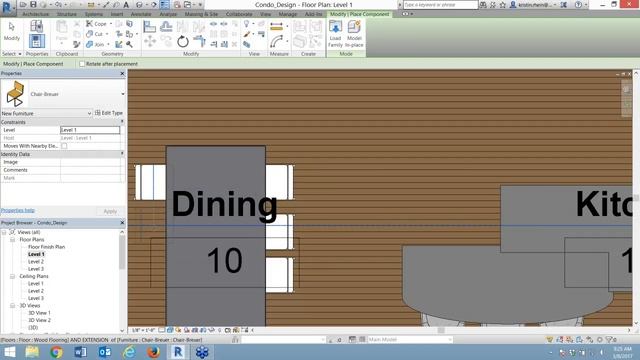This screenshot has height=360, width=640.
Task: Close the Project Browser panel
Action: point(122,223)
